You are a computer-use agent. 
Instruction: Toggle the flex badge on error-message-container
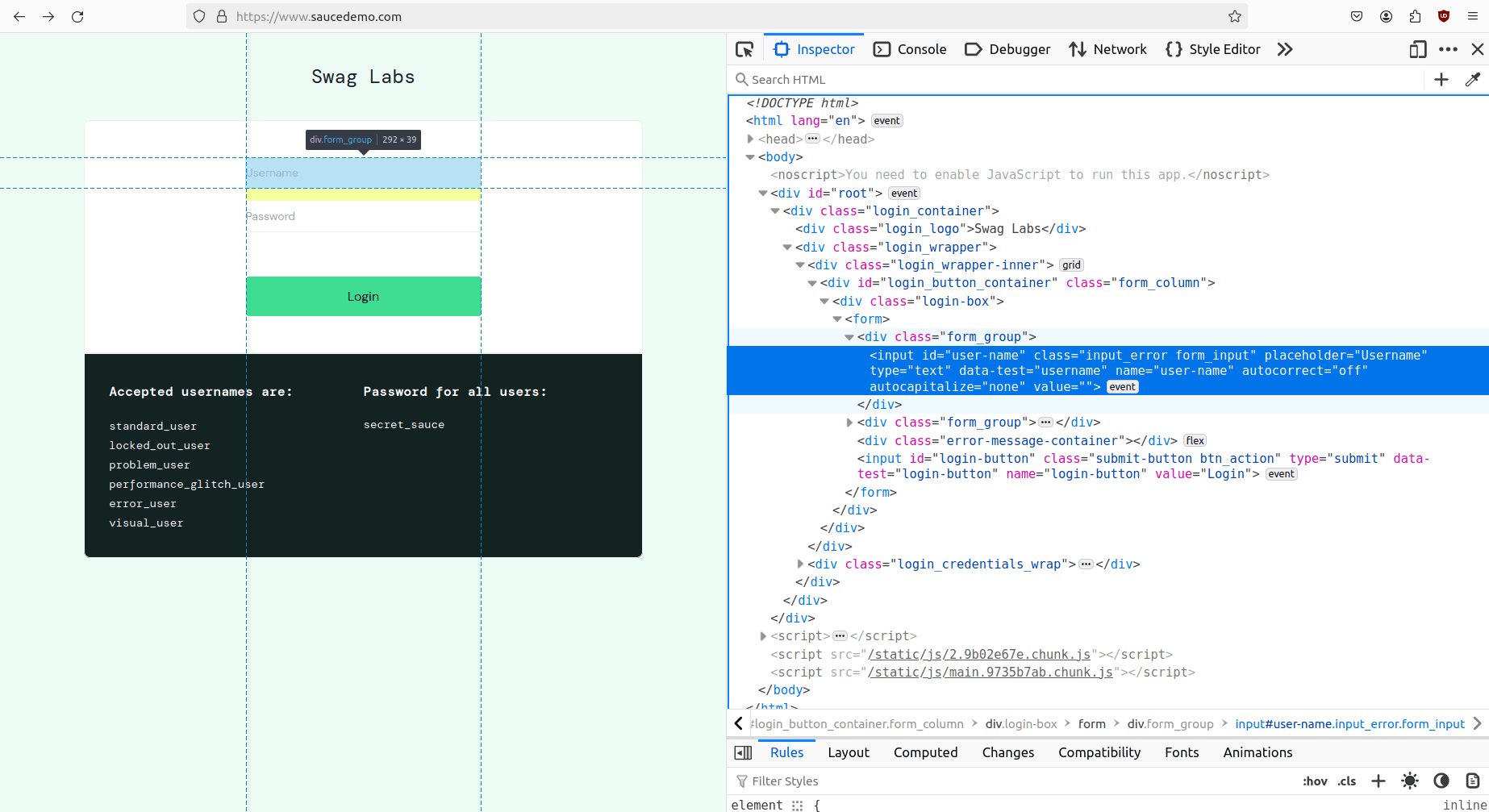click(1195, 440)
